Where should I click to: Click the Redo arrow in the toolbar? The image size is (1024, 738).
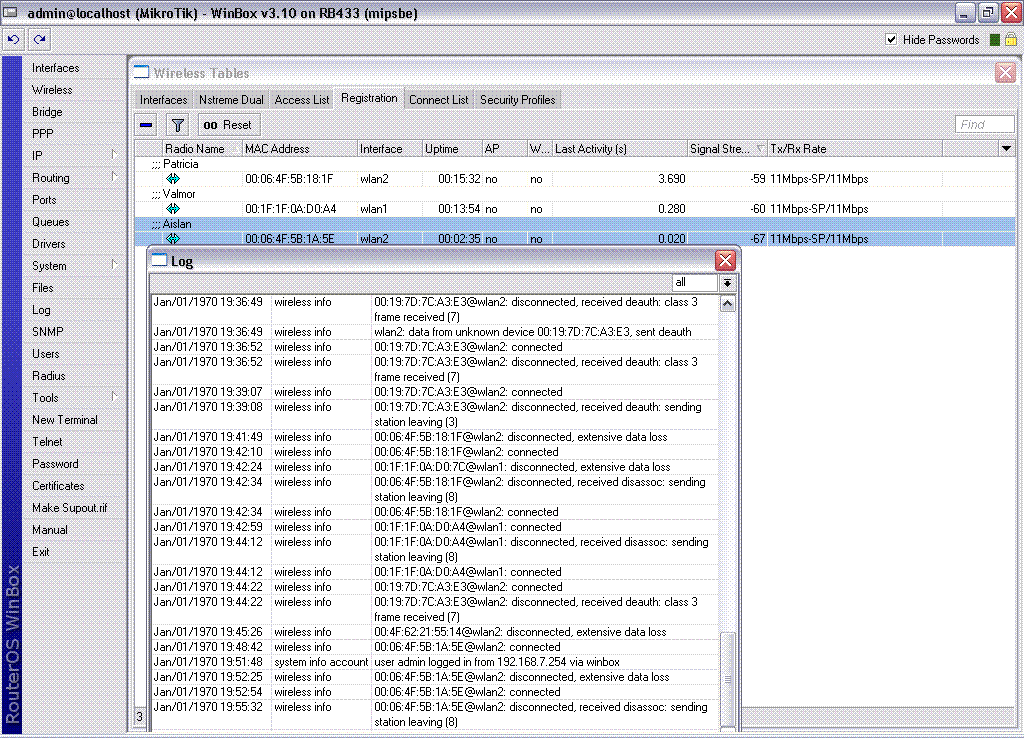pos(39,39)
